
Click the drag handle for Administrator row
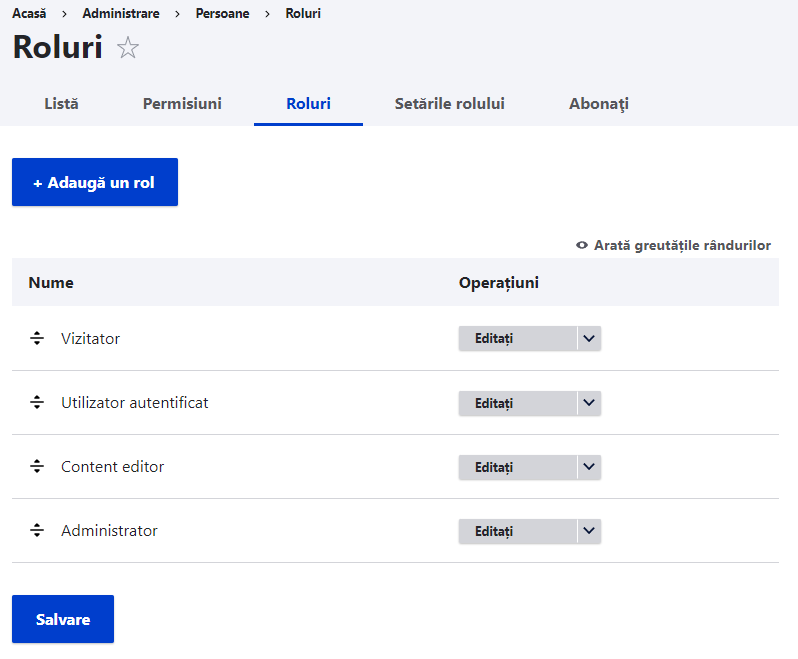pos(37,530)
